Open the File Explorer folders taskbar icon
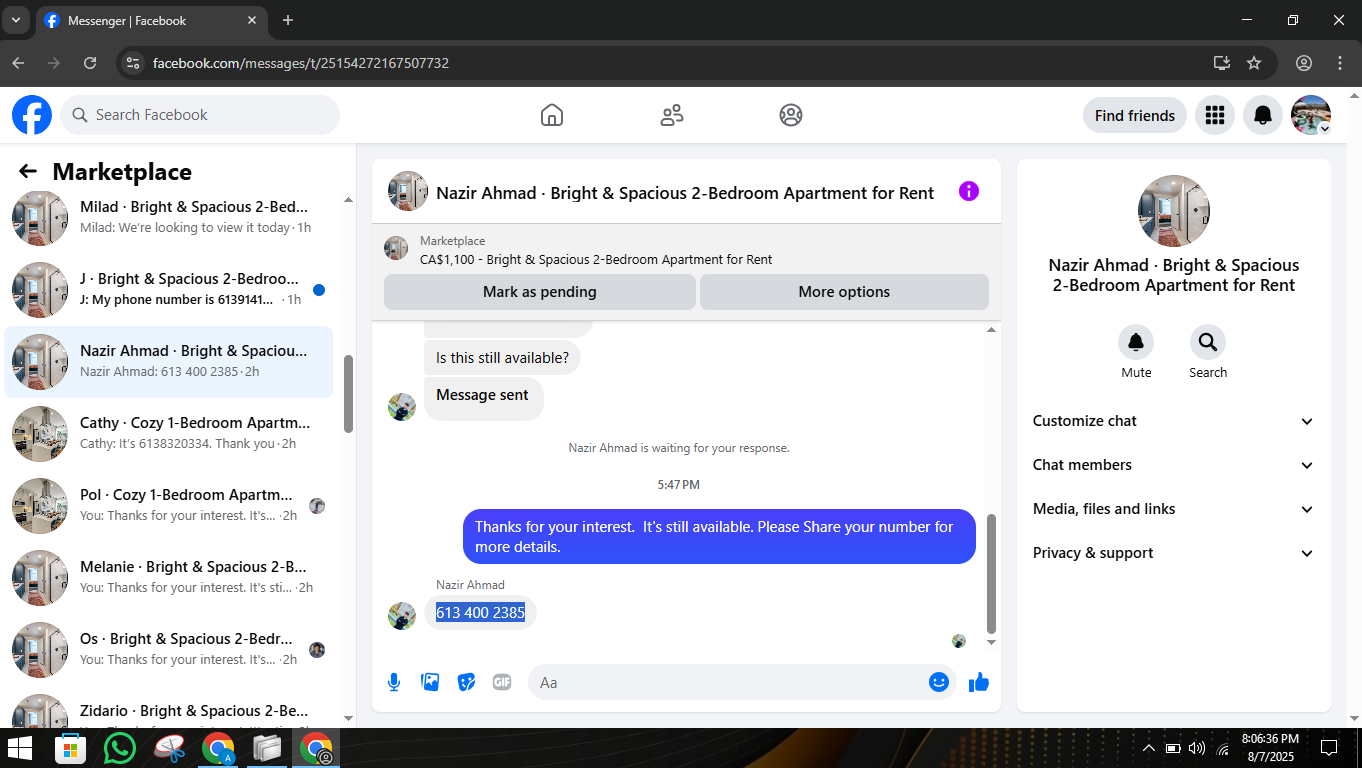1362x768 pixels. (x=267, y=748)
